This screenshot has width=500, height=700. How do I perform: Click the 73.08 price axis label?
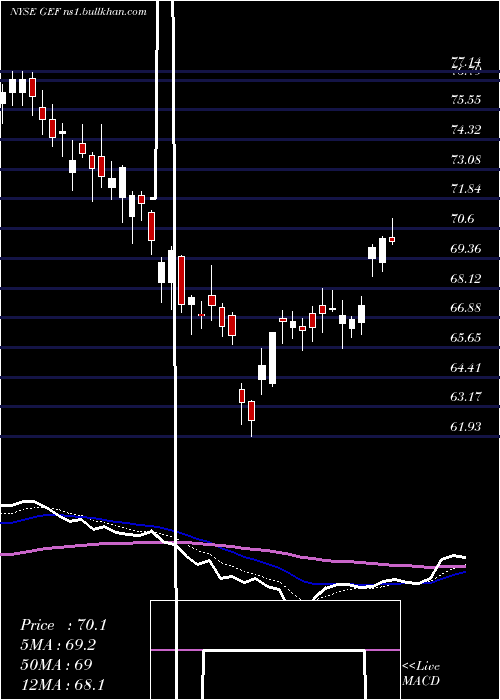tap(466, 159)
